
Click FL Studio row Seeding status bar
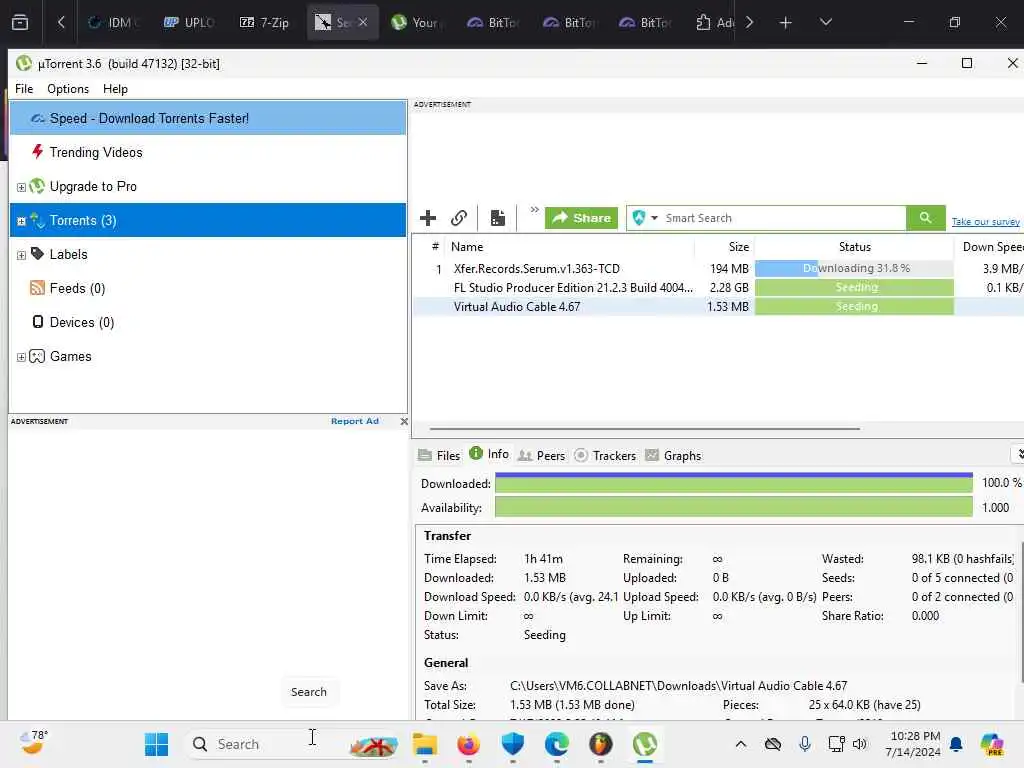coord(854,287)
